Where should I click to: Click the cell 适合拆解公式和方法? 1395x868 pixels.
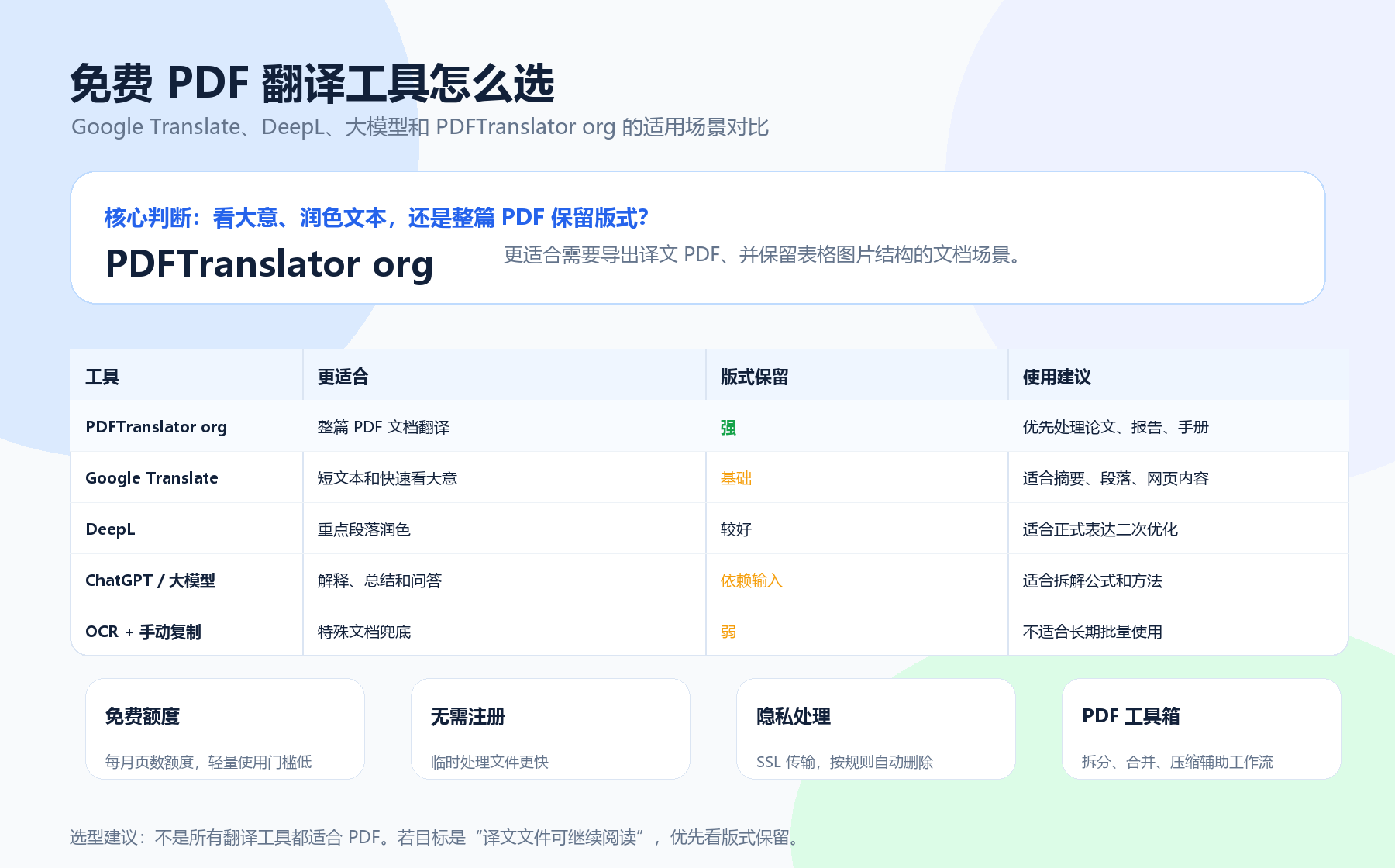pos(1093,580)
